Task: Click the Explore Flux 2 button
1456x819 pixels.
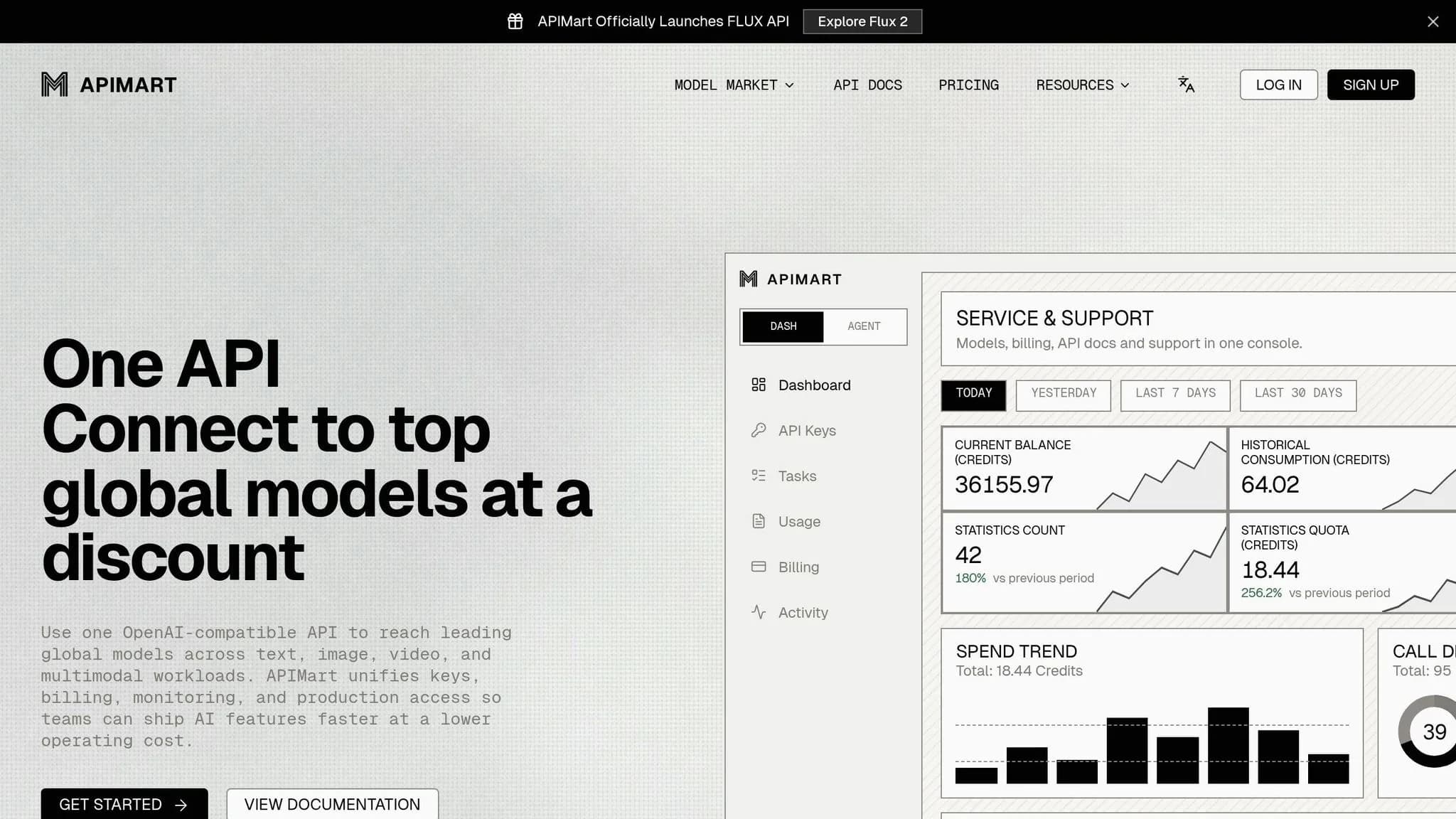Action: click(862, 21)
